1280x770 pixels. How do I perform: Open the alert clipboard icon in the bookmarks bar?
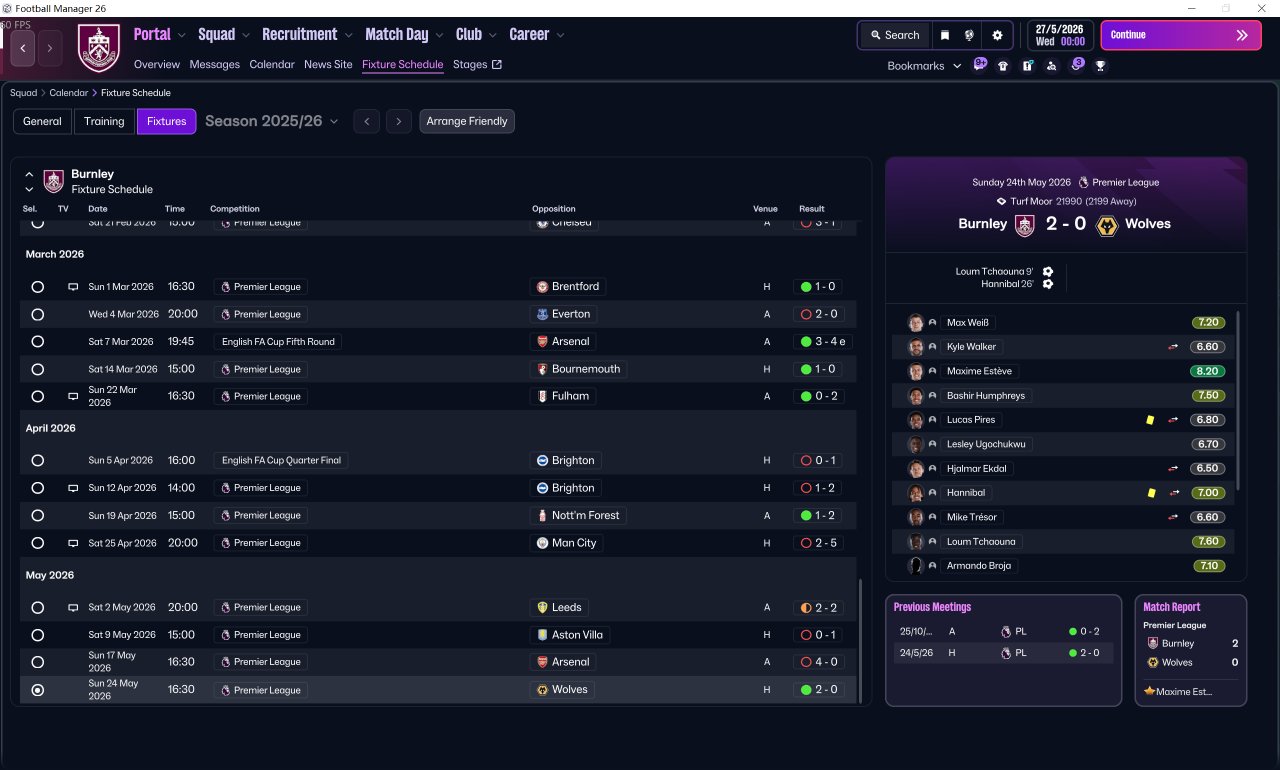[x=1027, y=66]
